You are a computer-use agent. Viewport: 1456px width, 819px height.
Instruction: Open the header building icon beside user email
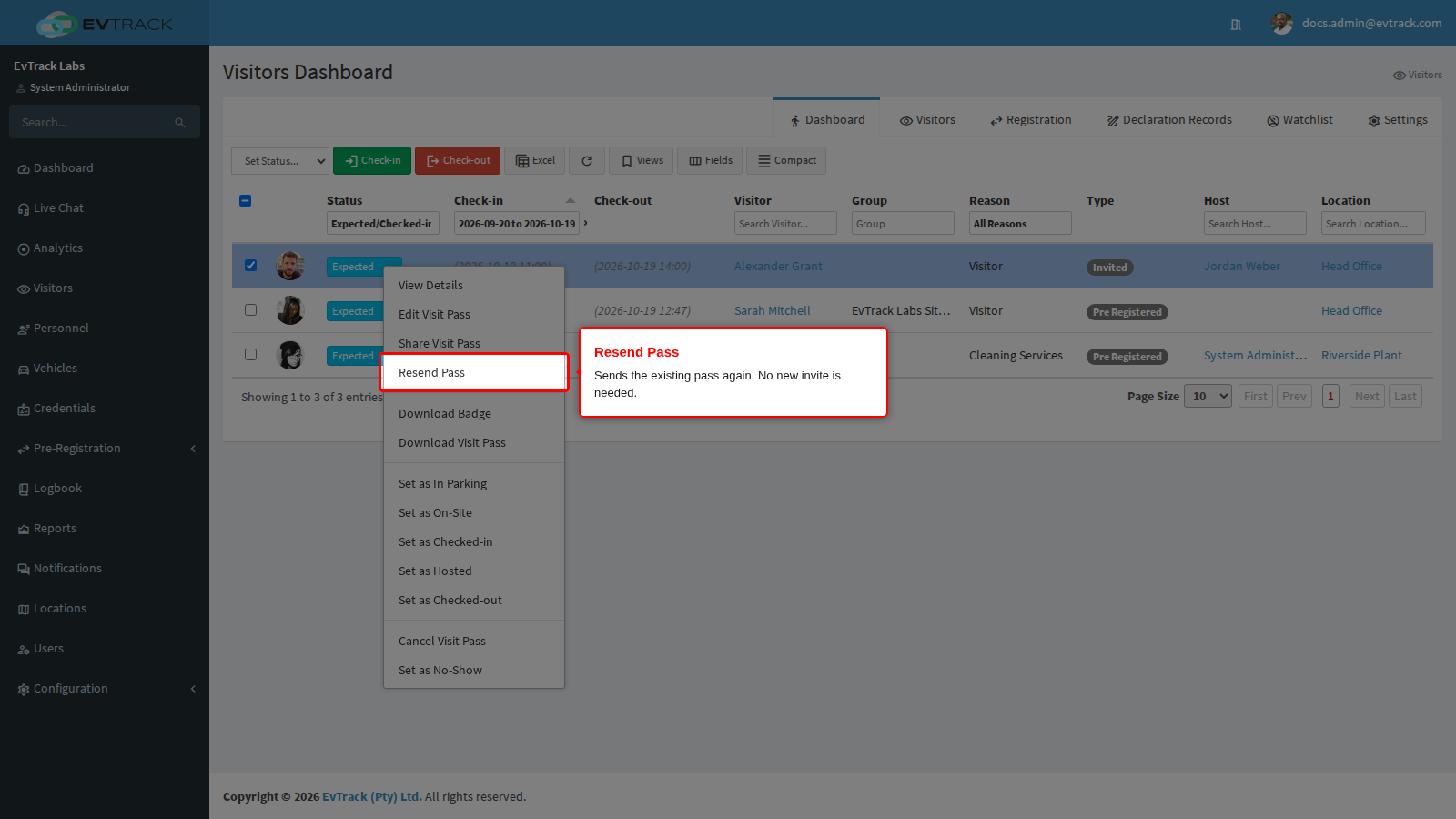1236,25
